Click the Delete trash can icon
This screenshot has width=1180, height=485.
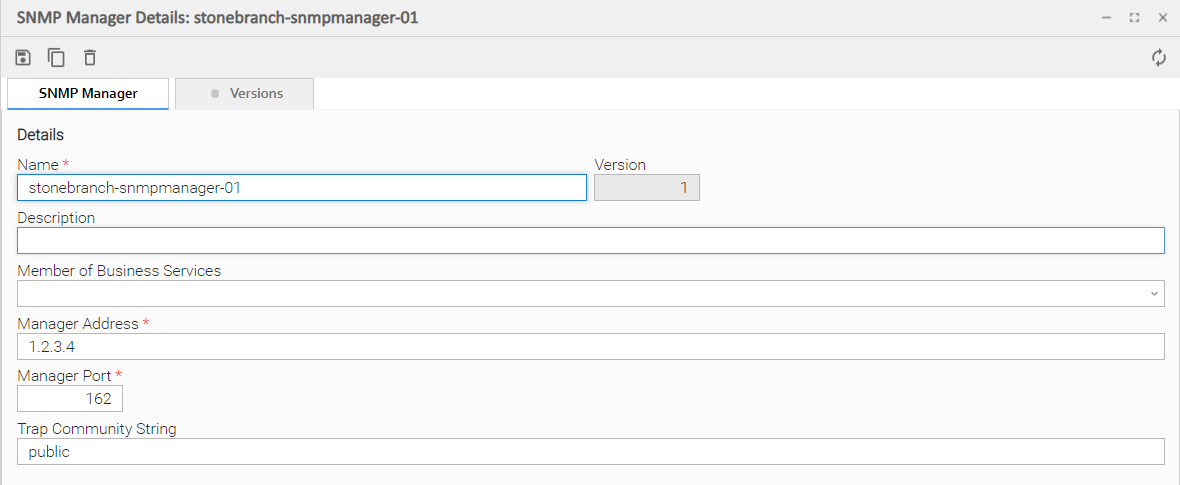pyautogui.click(x=90, y=58)
